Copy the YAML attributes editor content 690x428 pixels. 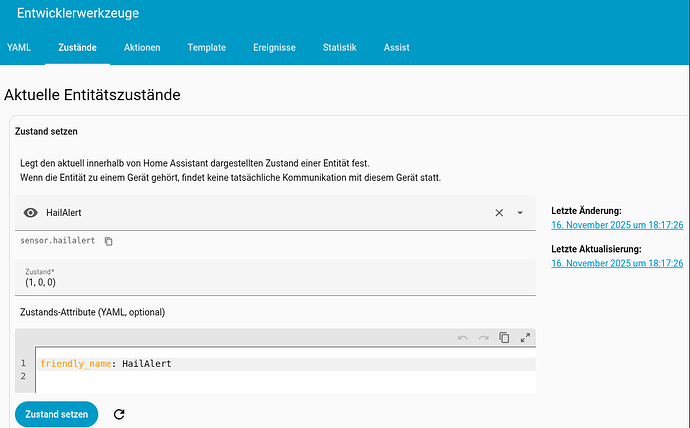pyautogui.click(x=504, y=337)
